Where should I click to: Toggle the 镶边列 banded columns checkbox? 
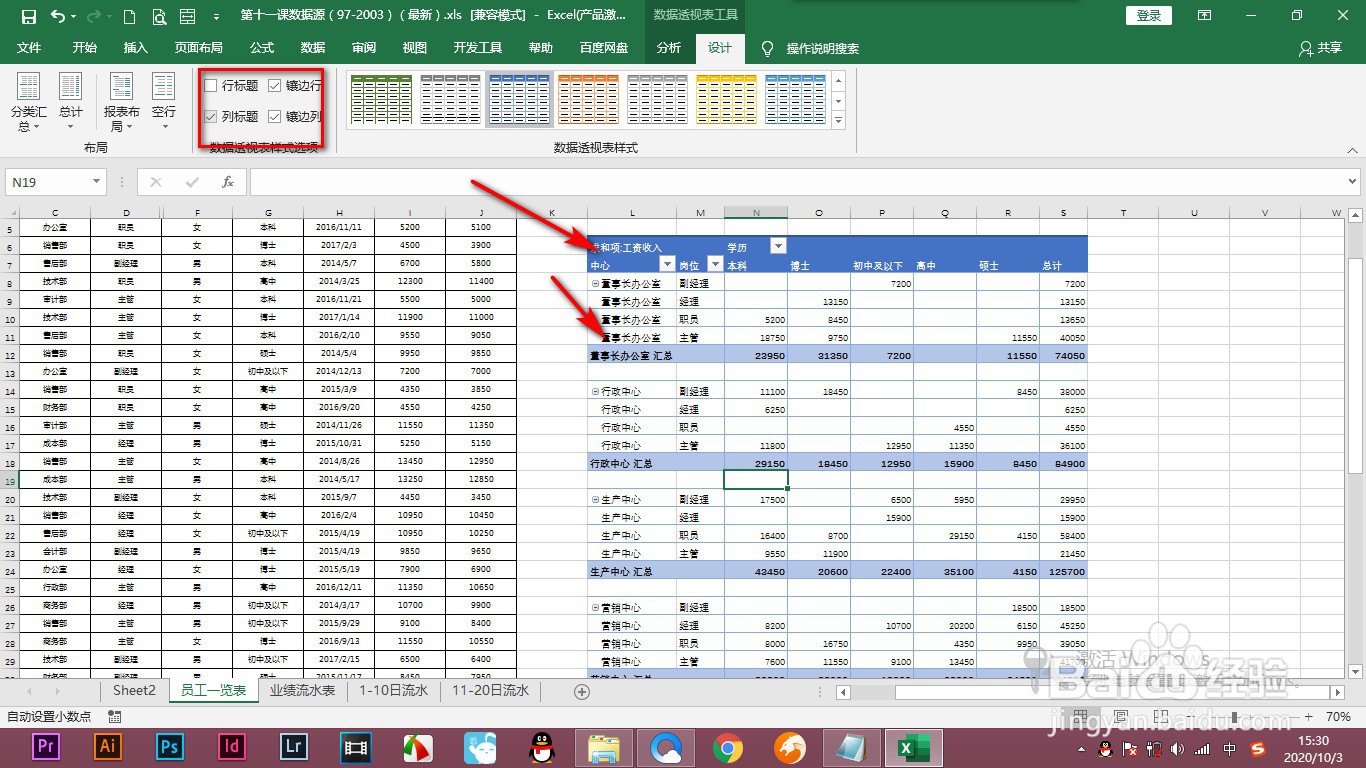click(x=275, y=117)
